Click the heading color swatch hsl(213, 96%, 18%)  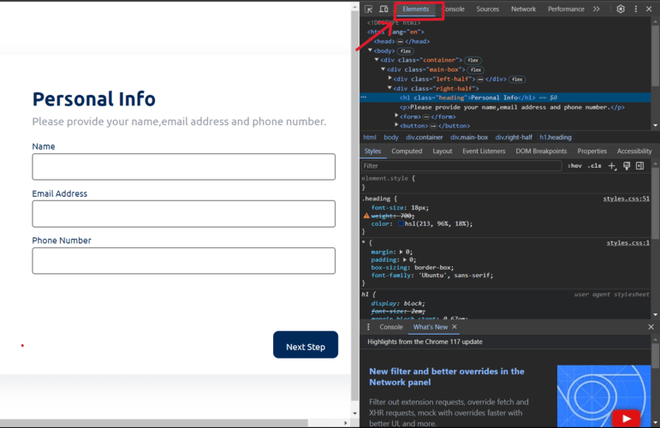click(401, 223)
